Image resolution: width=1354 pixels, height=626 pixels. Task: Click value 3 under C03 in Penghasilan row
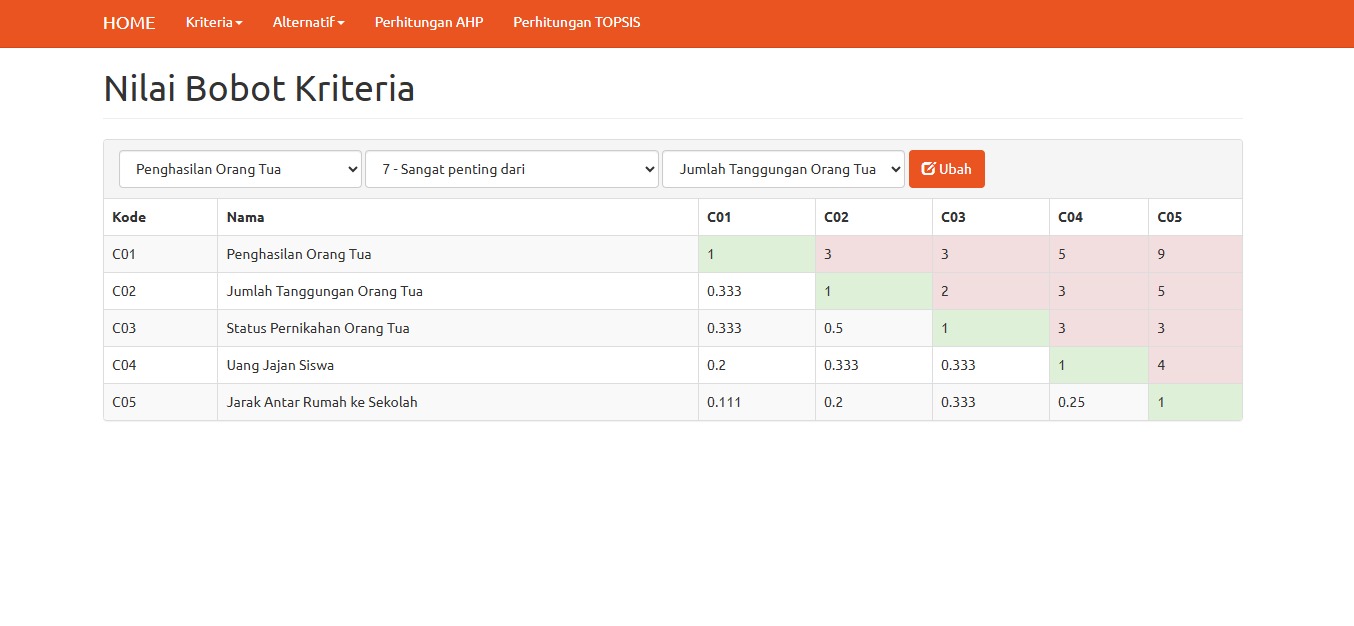[991, 254]
